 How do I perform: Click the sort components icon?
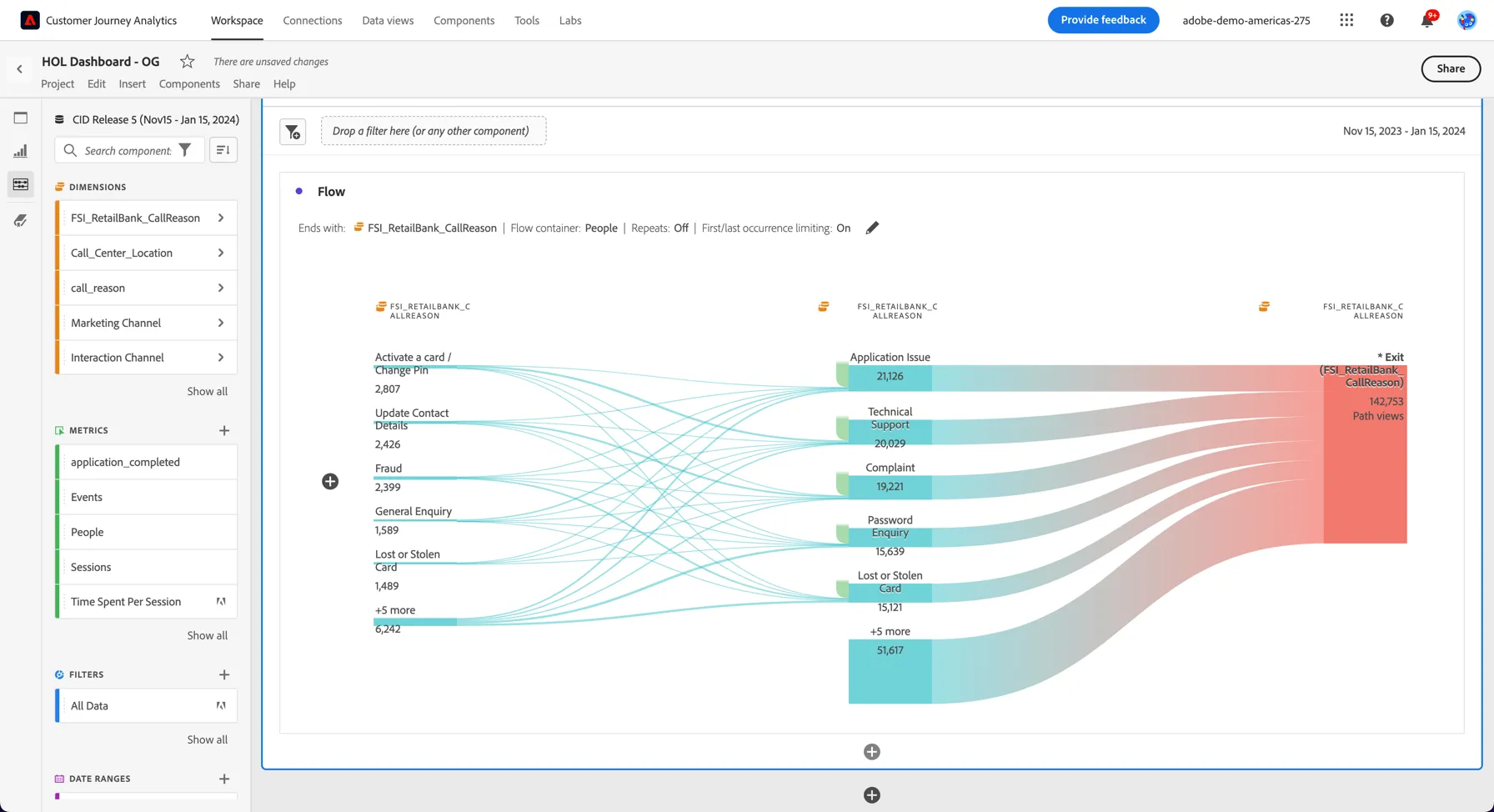point(223,150)
